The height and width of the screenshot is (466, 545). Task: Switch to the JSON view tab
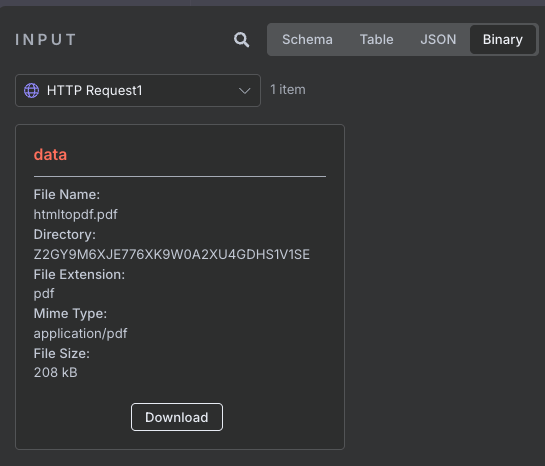[438, 40]
